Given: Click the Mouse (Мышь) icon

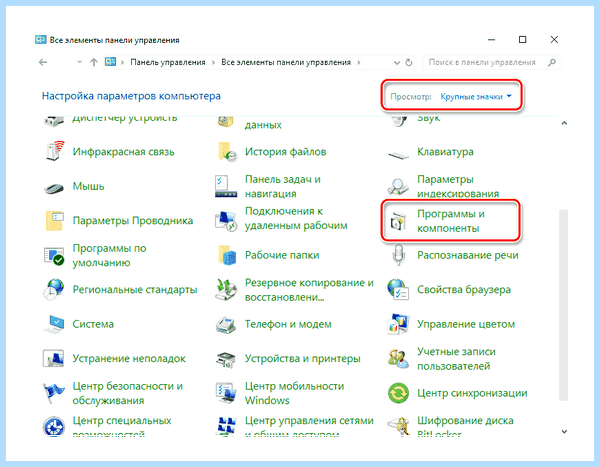Looking at the screenshot, I should click(54, 187).
